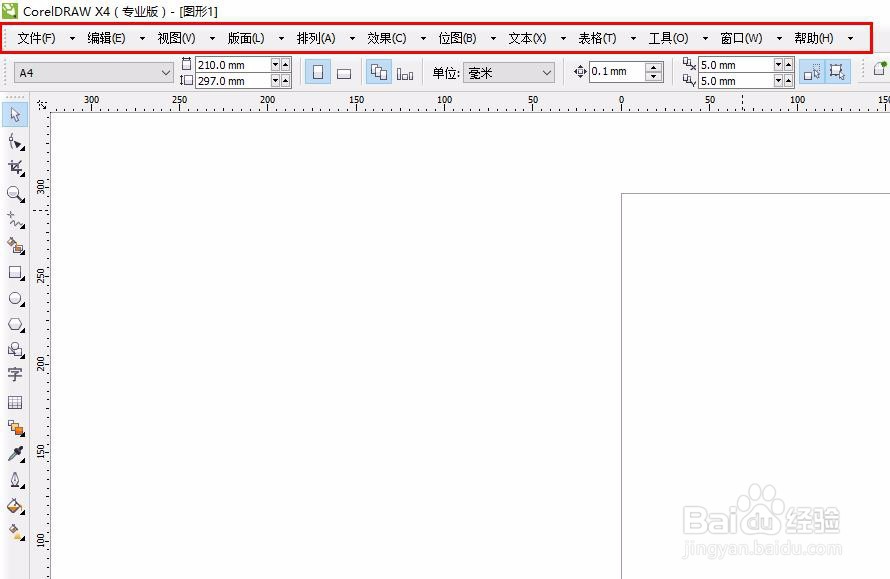The width and height of the screenshot is (890, 579).
Task: Click the duplicate X 5.0 mm field
Action: click(x=736, y=65)
